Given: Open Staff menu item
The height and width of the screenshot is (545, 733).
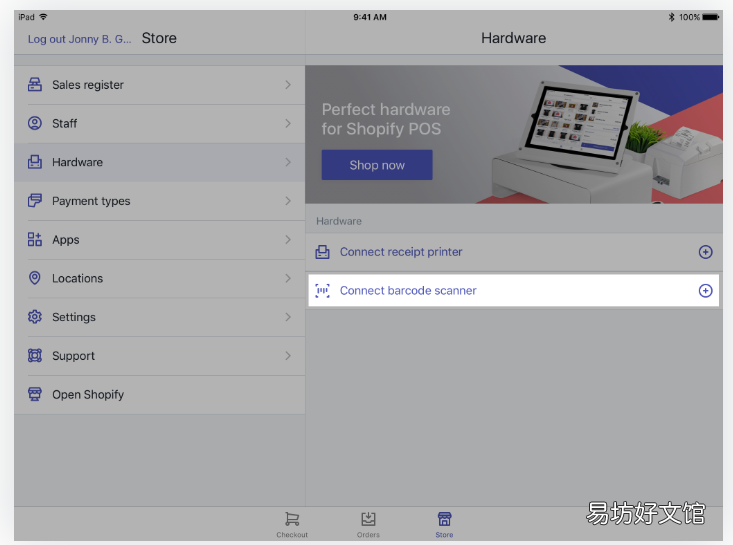Looking at the screenshot, I should tap(159, 123).
